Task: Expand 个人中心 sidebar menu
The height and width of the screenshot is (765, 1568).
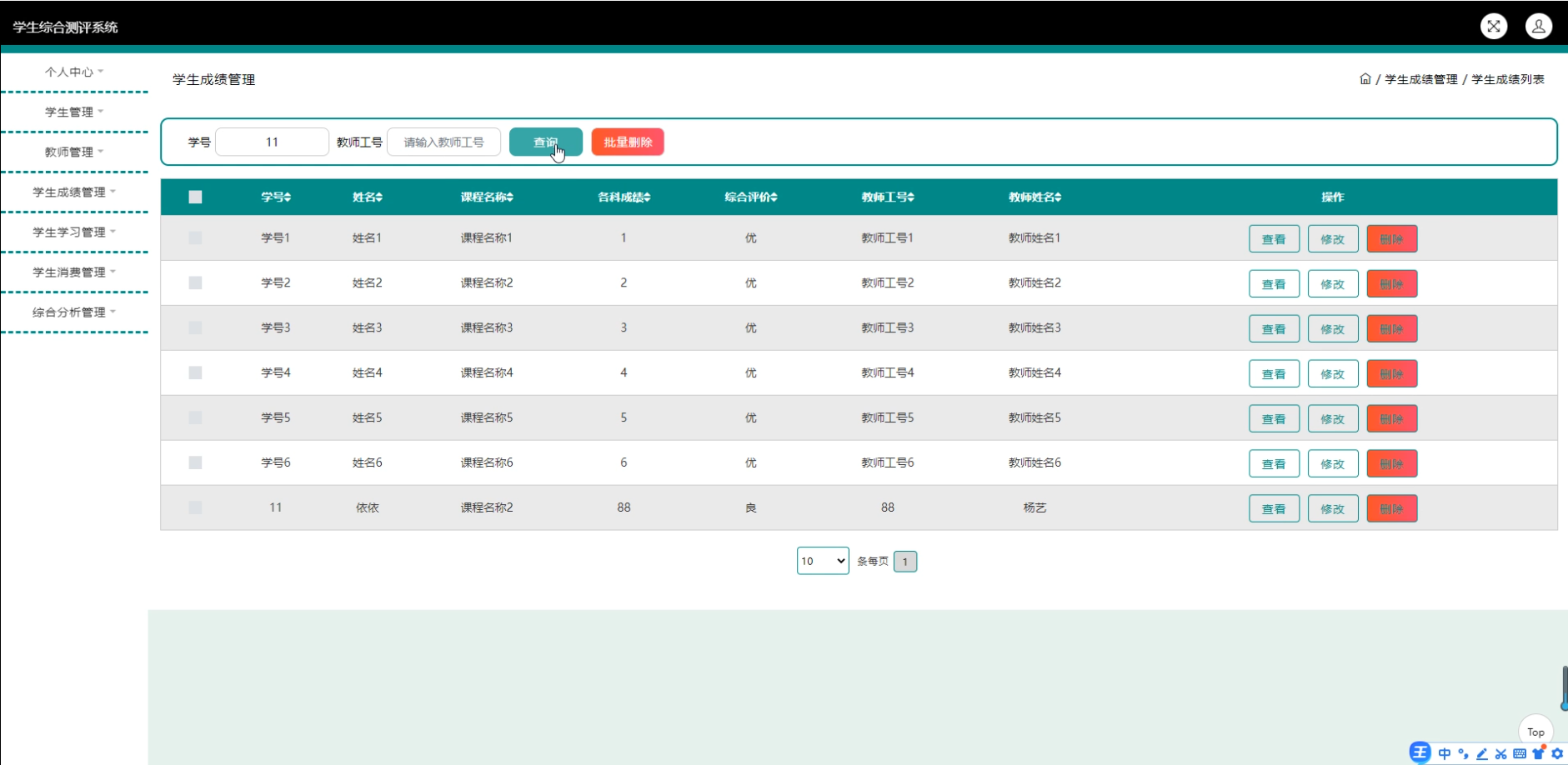Action: tap(74, 72)
